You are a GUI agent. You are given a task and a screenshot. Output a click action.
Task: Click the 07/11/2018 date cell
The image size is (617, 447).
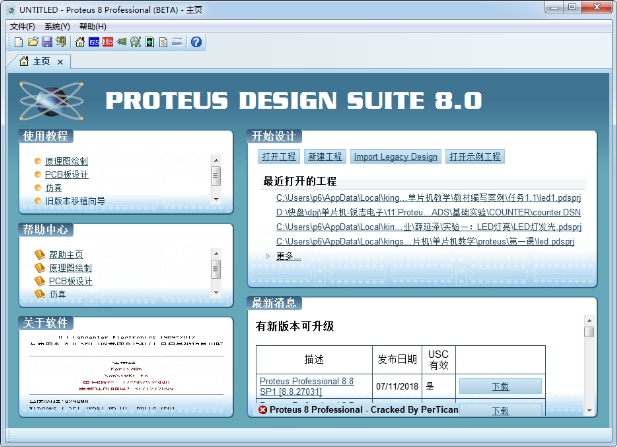pyautogui.click(x=397, y=386)
